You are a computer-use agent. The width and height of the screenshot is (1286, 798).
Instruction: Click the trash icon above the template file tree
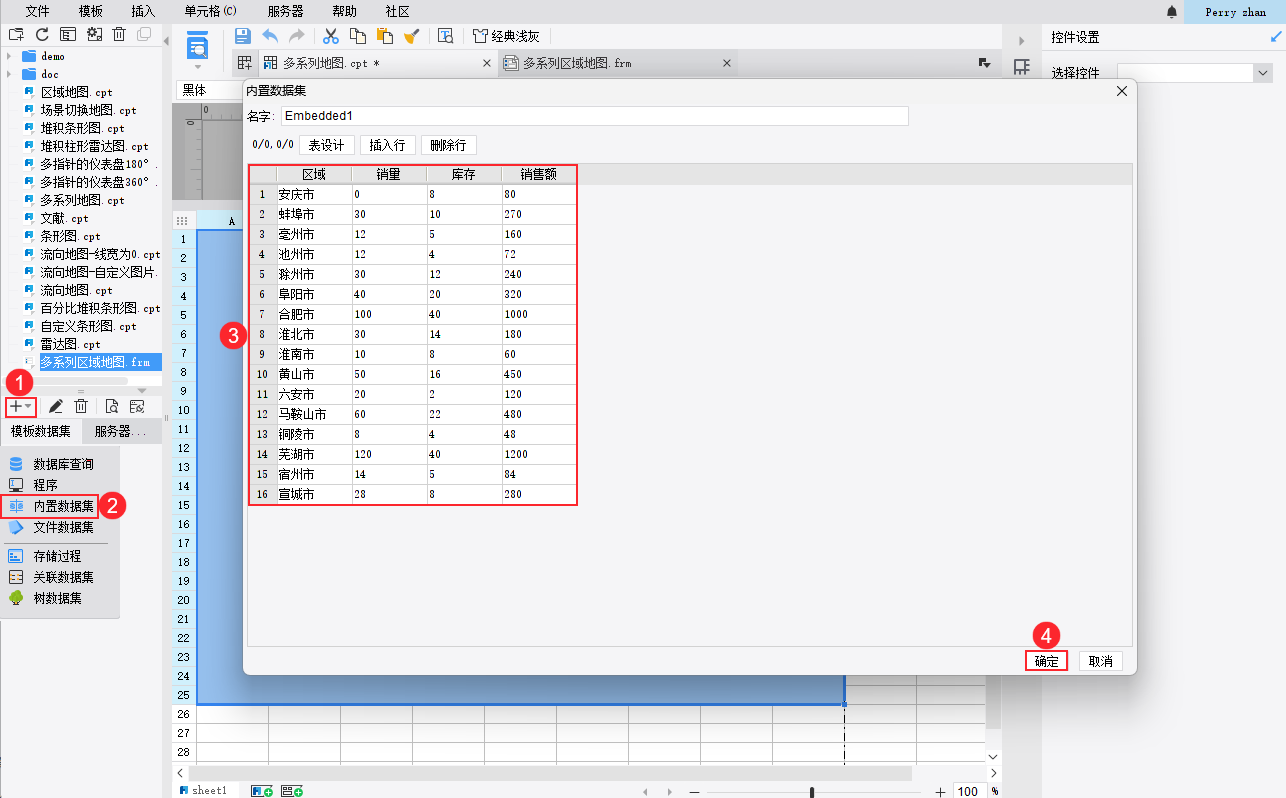[119, 34]
